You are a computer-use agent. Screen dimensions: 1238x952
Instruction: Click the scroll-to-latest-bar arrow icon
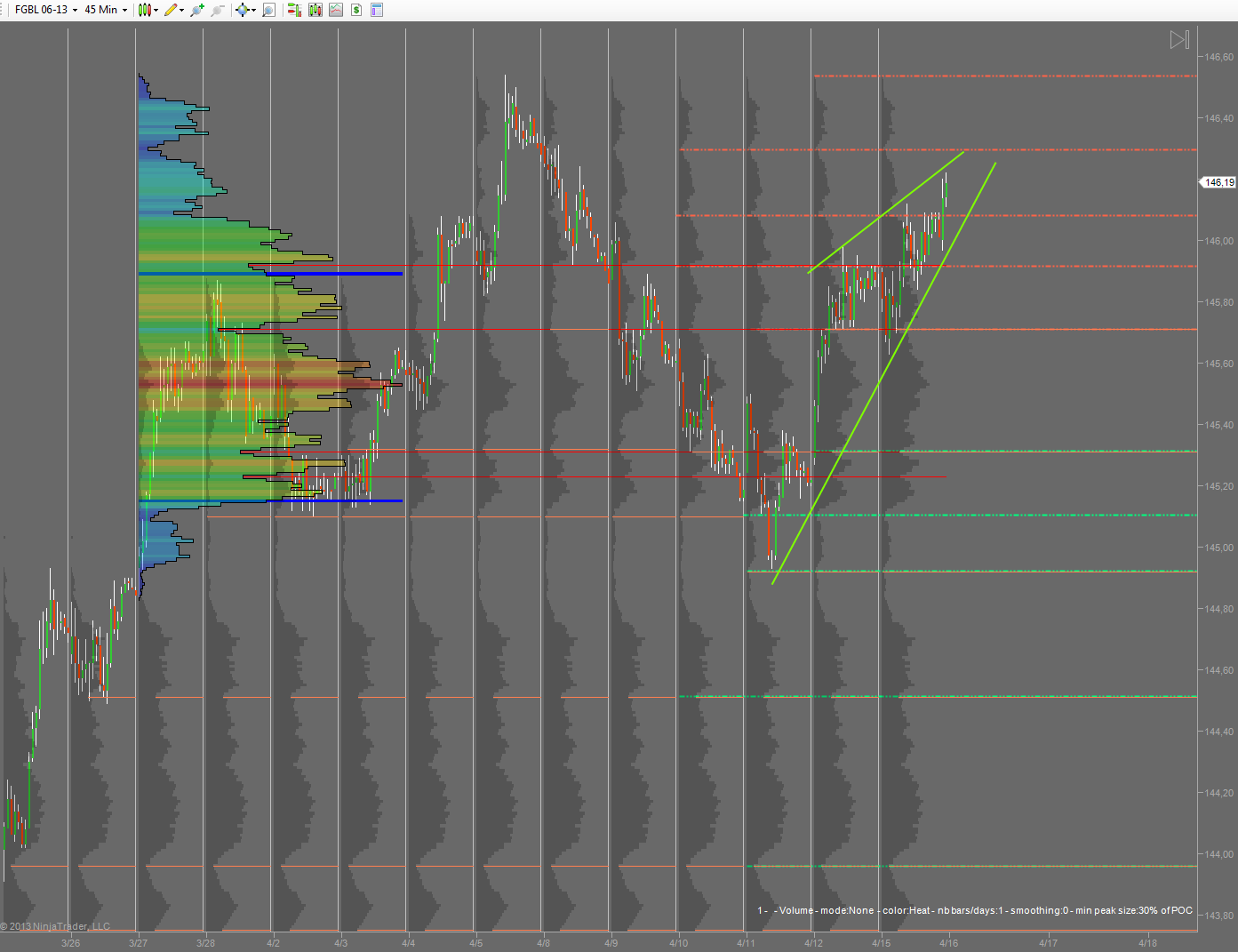coord(1179,39)
